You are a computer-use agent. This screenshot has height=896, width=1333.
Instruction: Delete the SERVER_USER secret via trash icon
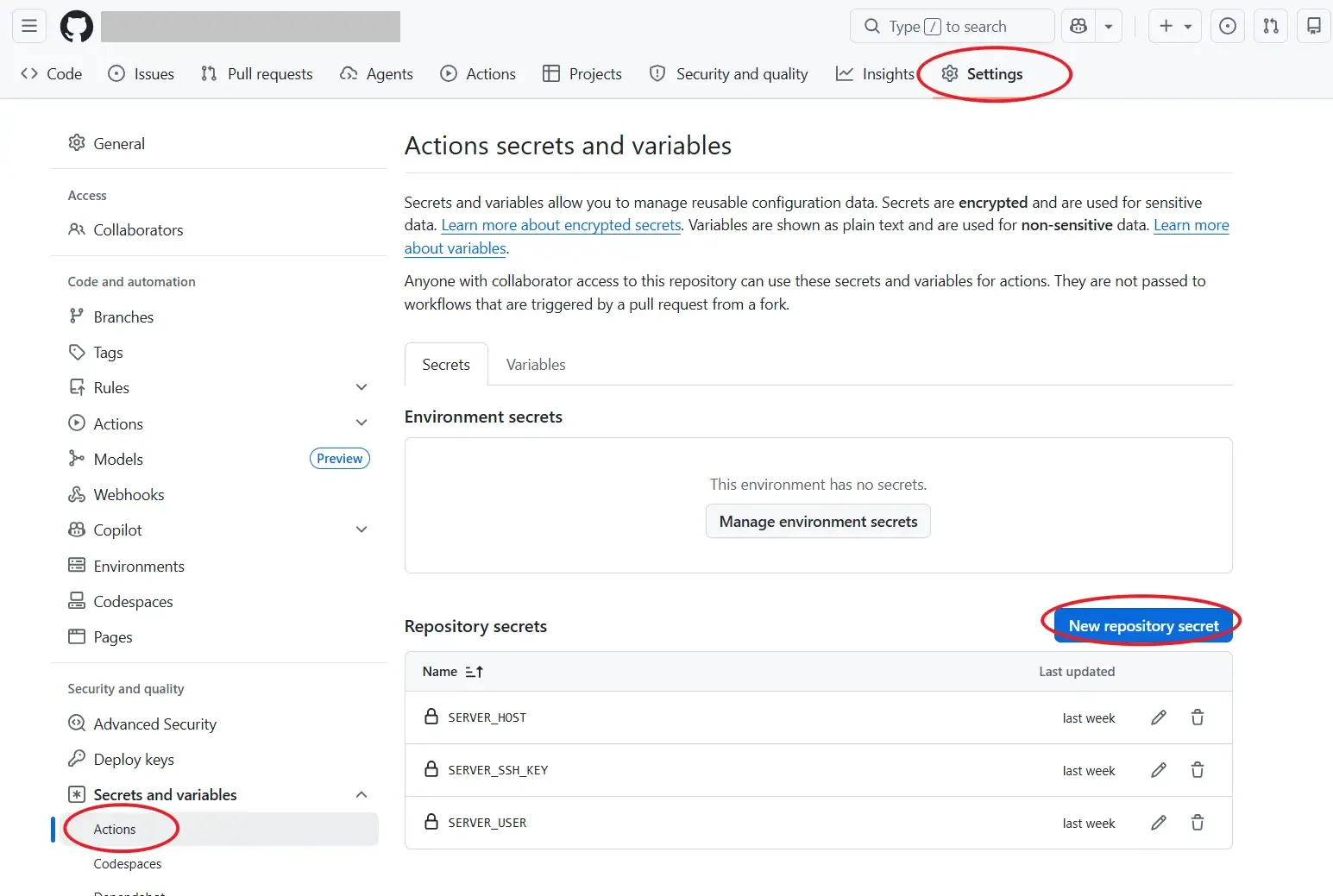coord(1197,823)
